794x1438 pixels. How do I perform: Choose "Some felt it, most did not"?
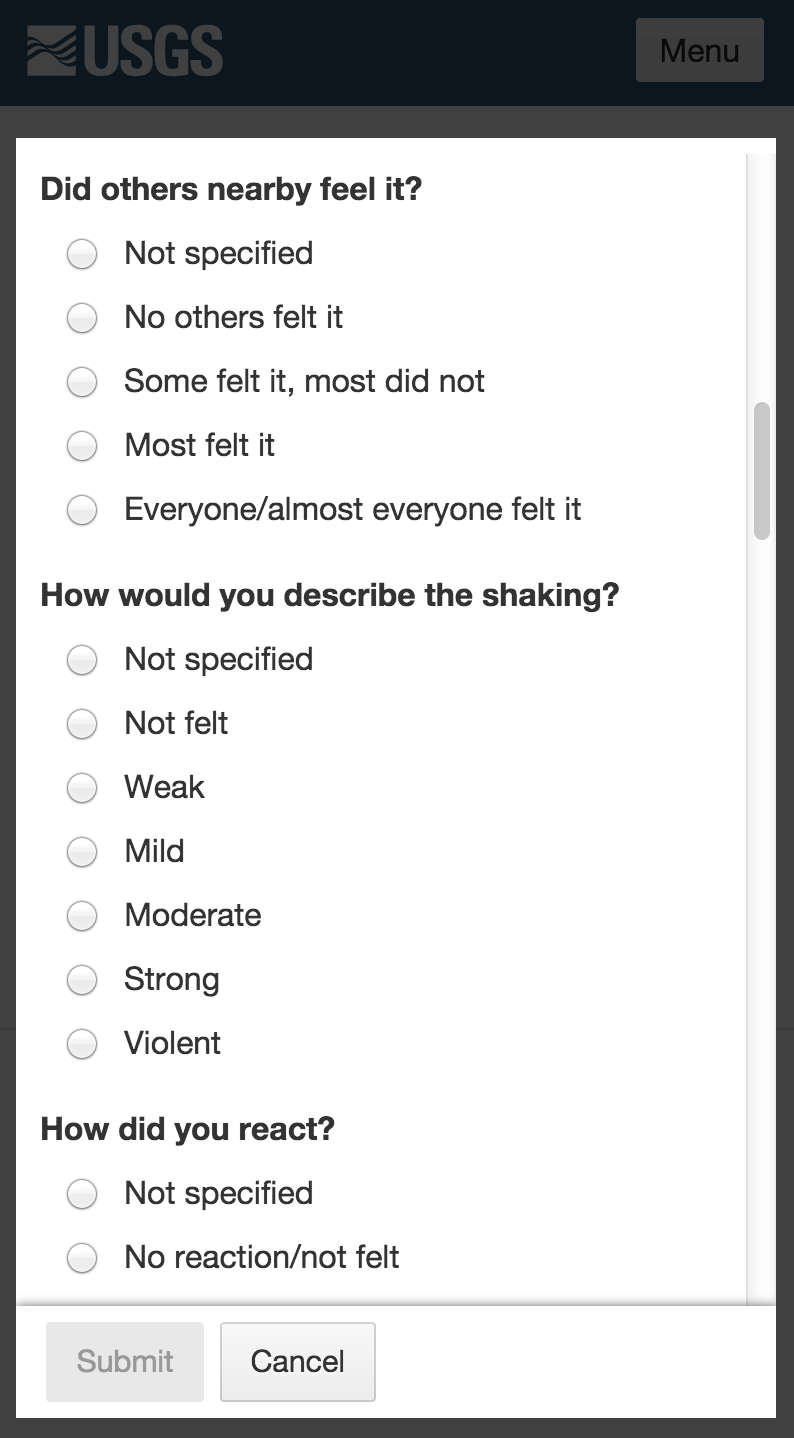point(82,382)
